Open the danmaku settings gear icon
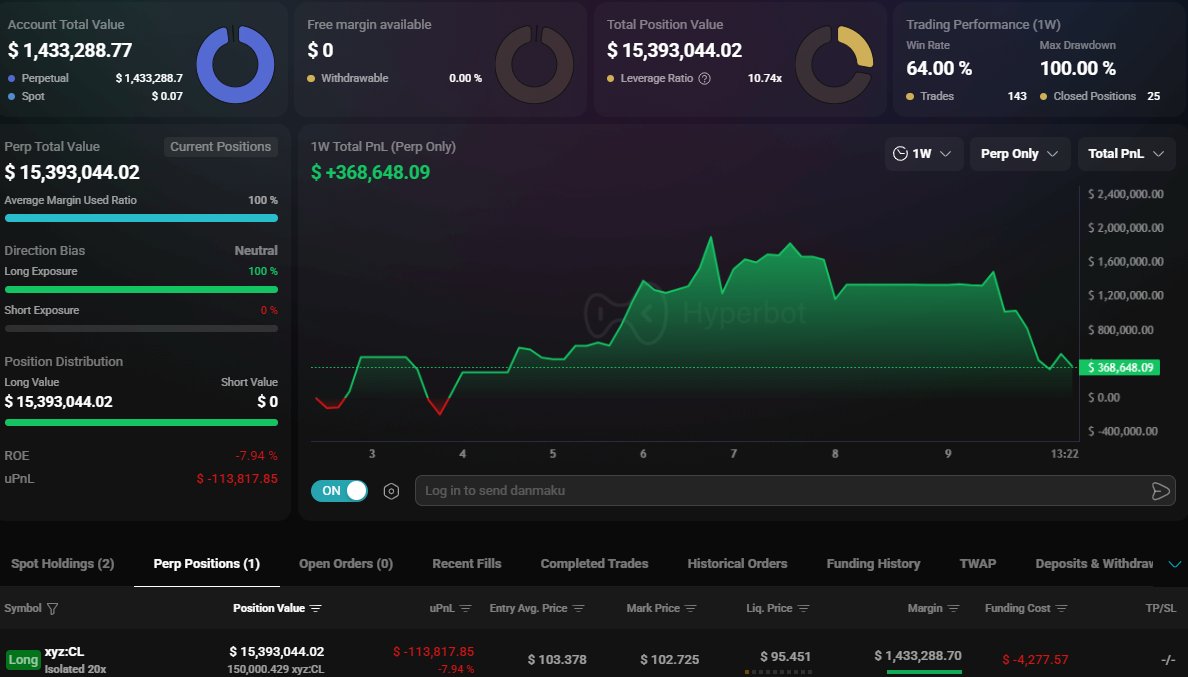This screenshot has width=1188, height=677. coord(391,491)
